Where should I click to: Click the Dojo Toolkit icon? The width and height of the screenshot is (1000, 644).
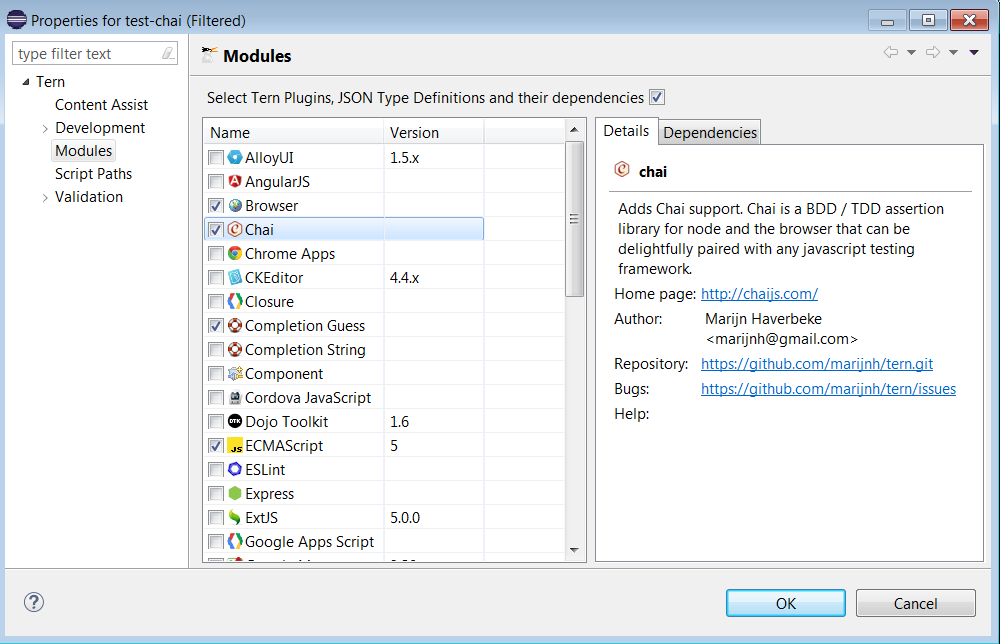coord(235,422)
